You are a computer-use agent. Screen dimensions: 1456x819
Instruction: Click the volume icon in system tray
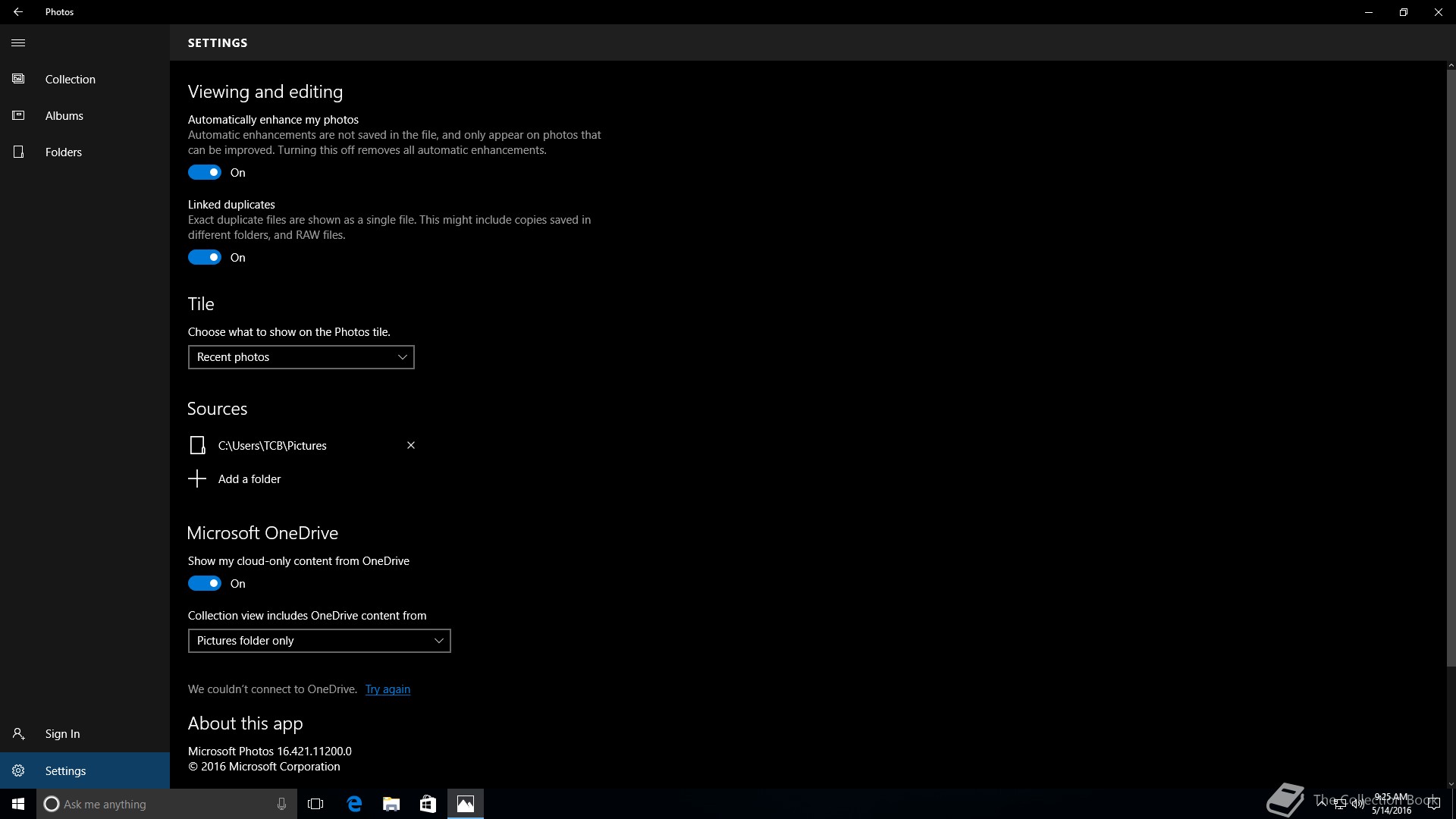(1357, 805)
